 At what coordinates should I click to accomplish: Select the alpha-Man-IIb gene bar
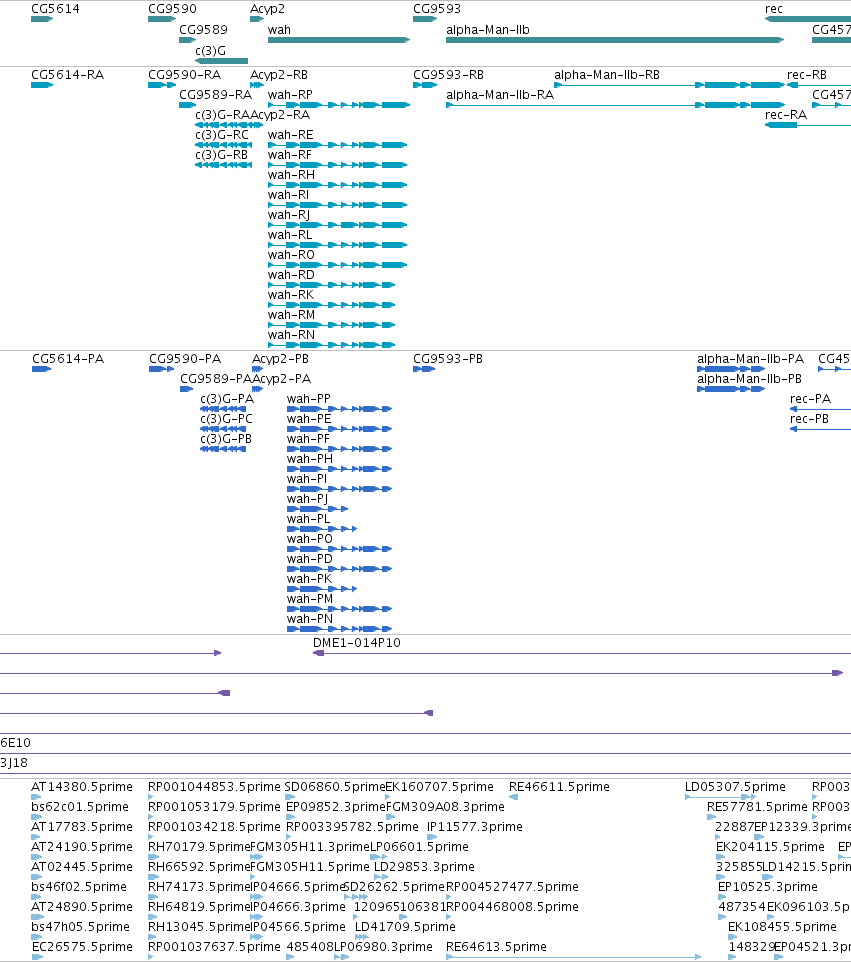point(615,40)
